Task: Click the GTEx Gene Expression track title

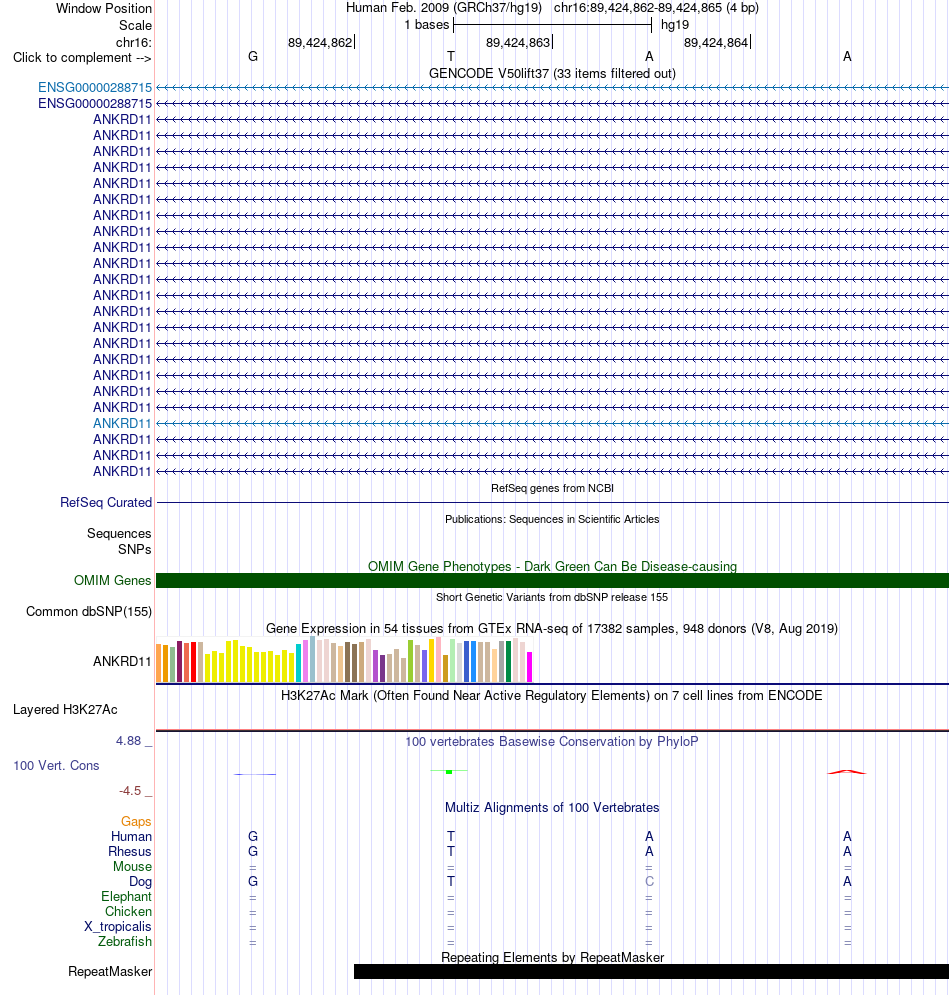Action: (x=552, y=628)
